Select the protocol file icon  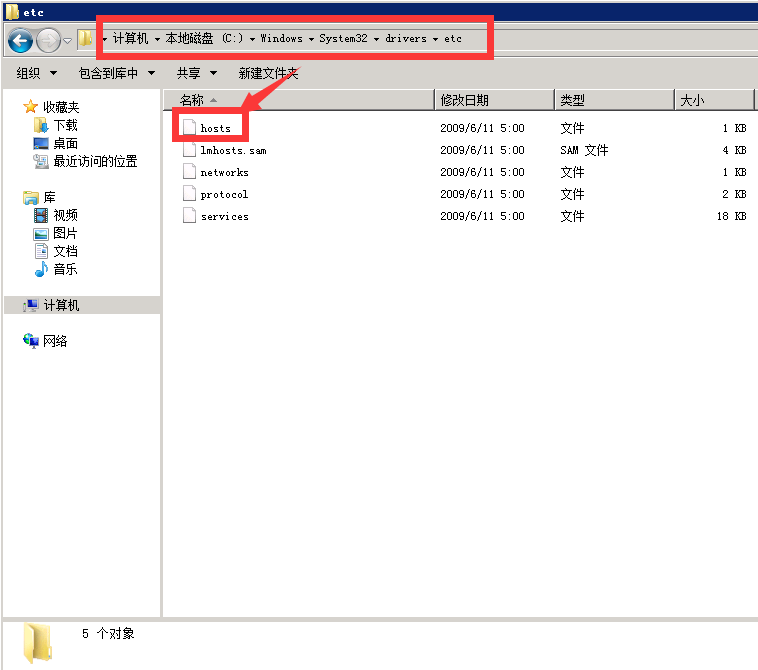(x=189, y=193)
